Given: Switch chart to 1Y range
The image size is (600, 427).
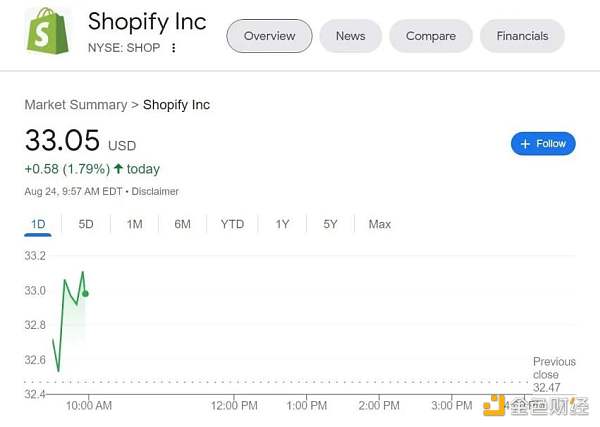Looking at the screenshot, I should coord(282,224).
